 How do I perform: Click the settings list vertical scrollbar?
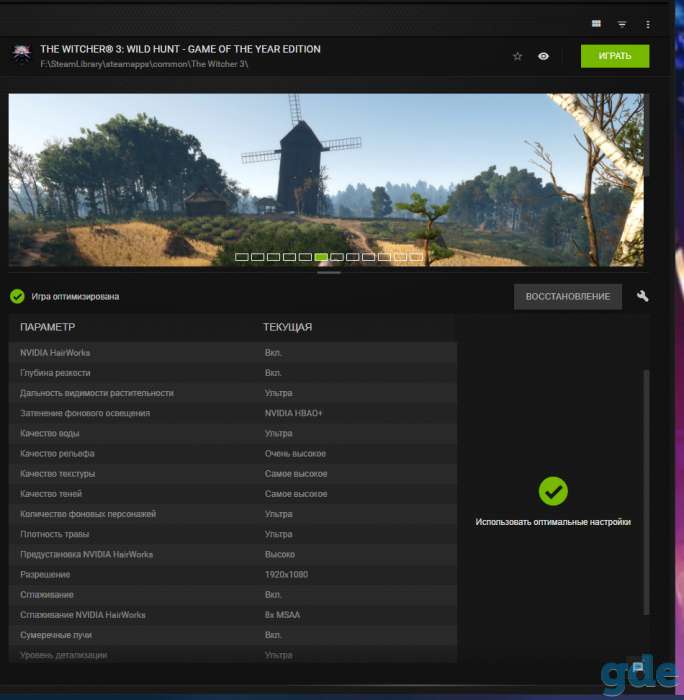click(646, 492)
